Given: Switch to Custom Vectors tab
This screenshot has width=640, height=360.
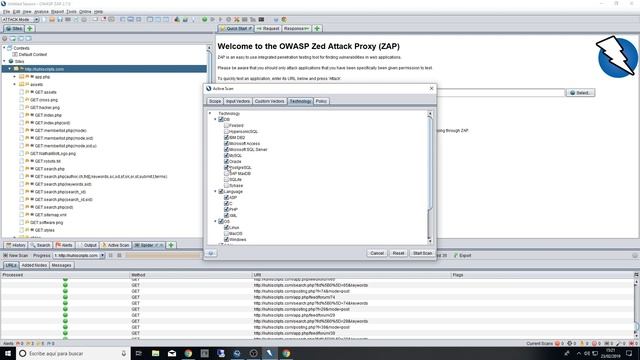Looking at the screenshot, I should coord(269,101).
